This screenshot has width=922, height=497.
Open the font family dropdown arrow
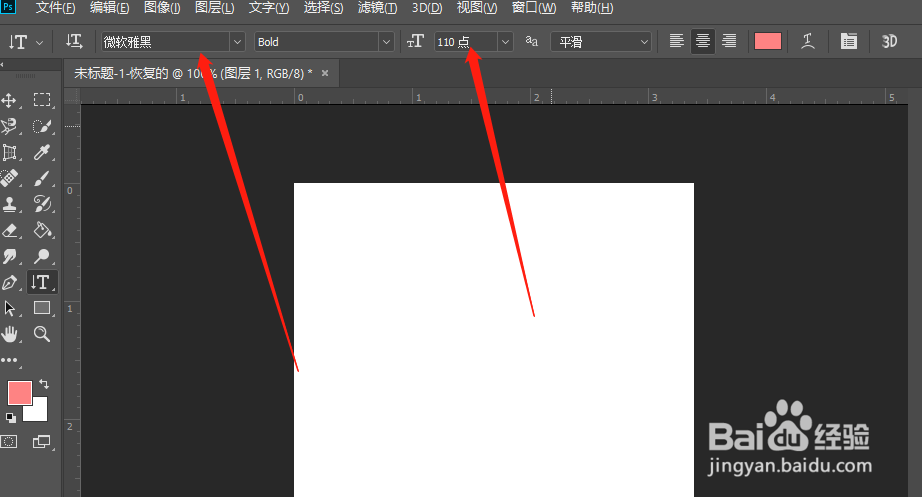click(x=237, y=42)
